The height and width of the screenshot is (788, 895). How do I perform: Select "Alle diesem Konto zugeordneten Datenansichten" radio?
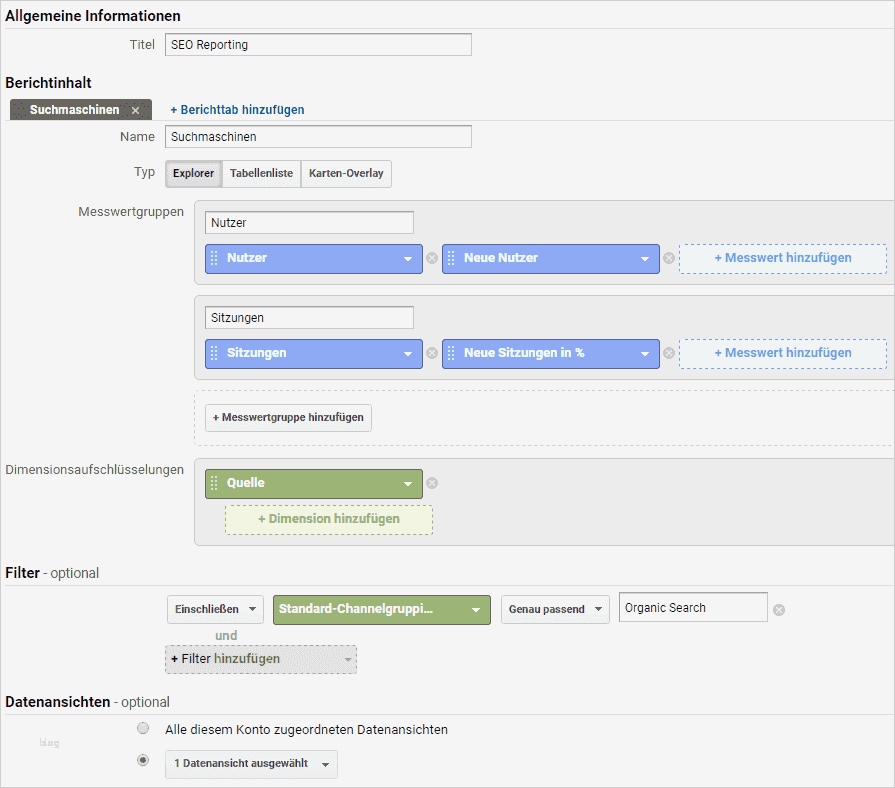pos(143,729)
